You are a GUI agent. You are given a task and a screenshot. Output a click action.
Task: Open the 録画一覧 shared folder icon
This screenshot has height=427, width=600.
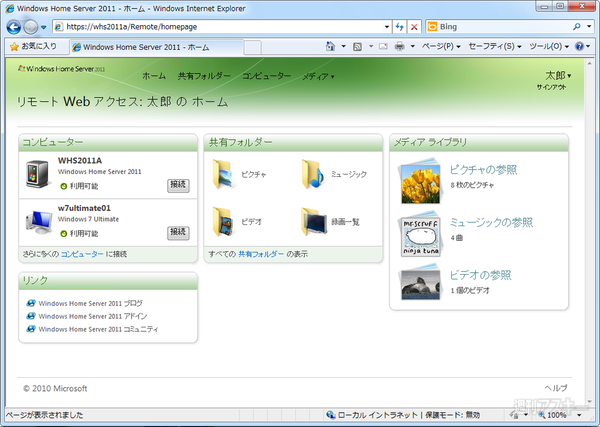(x=314, y=222)
